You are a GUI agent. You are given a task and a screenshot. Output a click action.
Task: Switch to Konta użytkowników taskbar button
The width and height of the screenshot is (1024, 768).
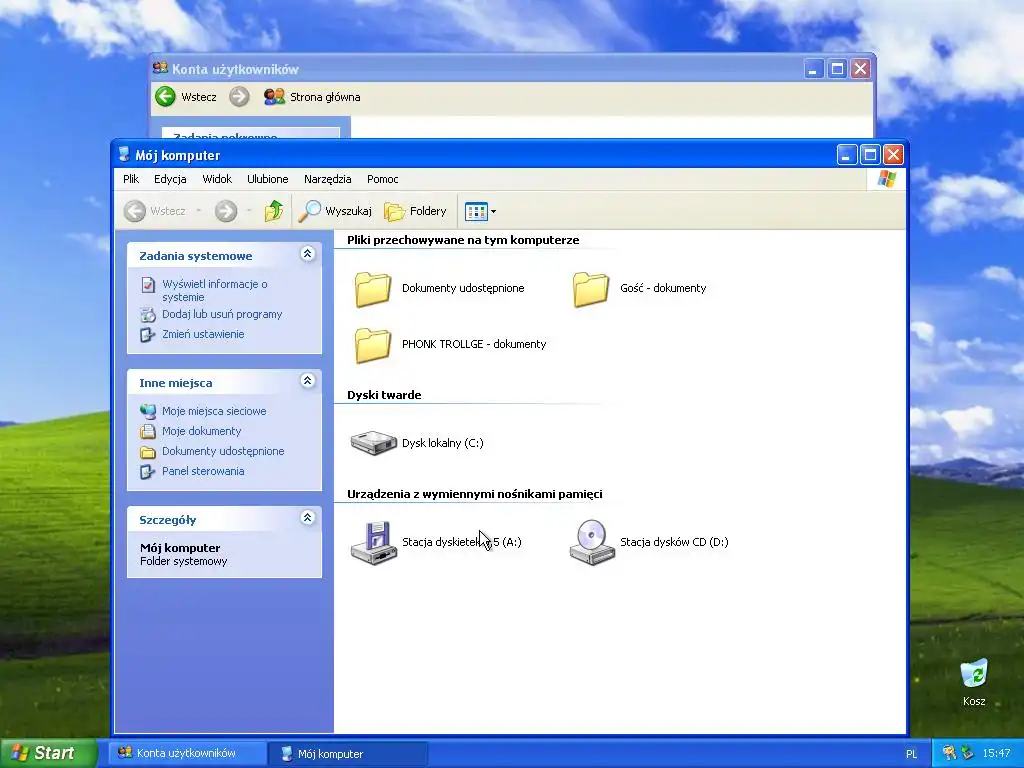(x=187, y=753)
